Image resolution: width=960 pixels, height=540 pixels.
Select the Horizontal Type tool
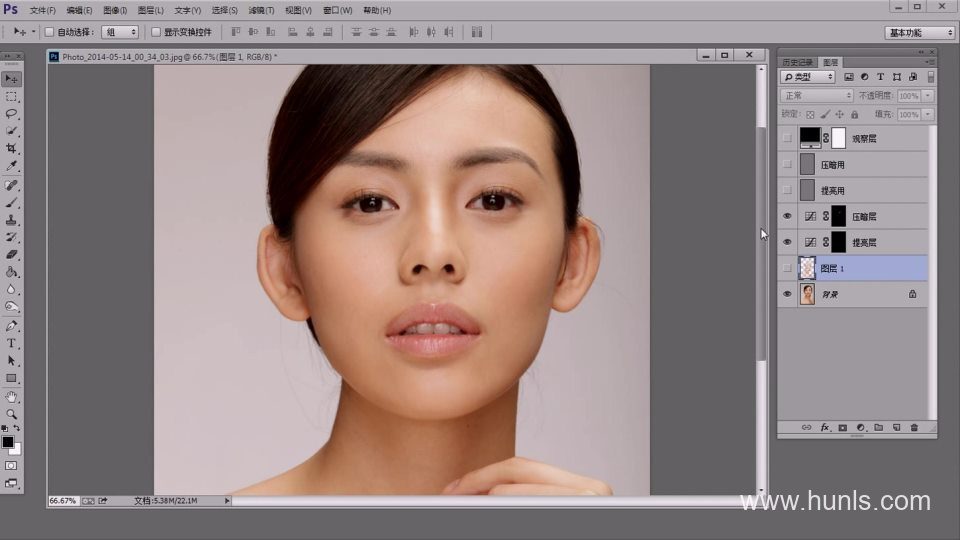[x=12, y=343]
